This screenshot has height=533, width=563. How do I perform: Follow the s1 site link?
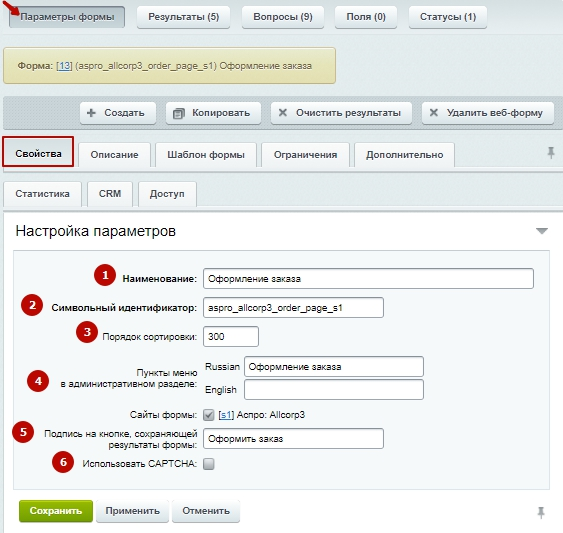226,415
